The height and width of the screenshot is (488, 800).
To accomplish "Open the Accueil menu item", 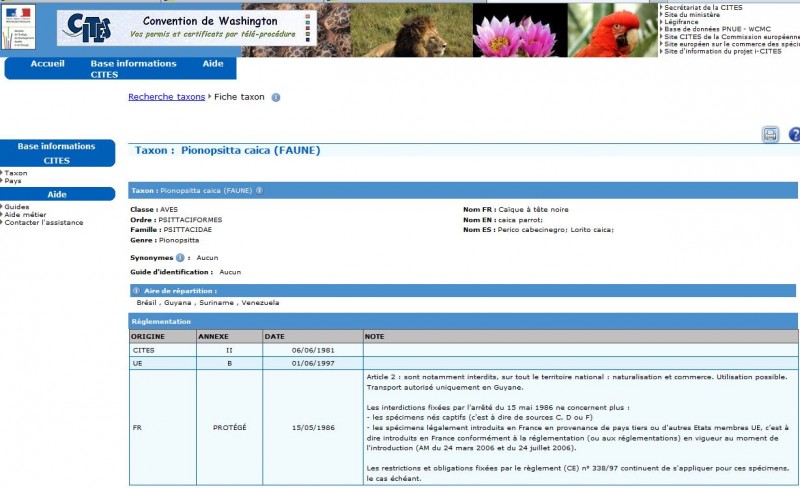I will coord(47,64).
